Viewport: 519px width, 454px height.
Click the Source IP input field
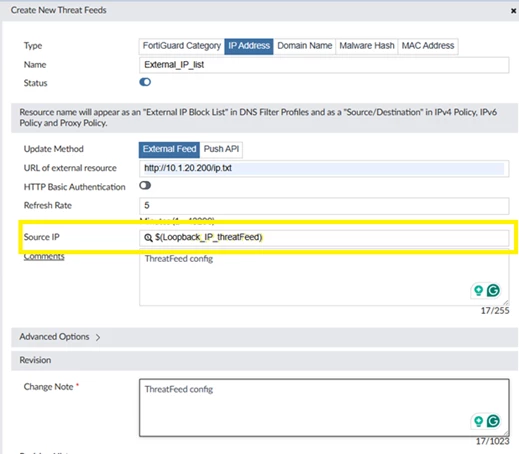[x=324, y=238]
